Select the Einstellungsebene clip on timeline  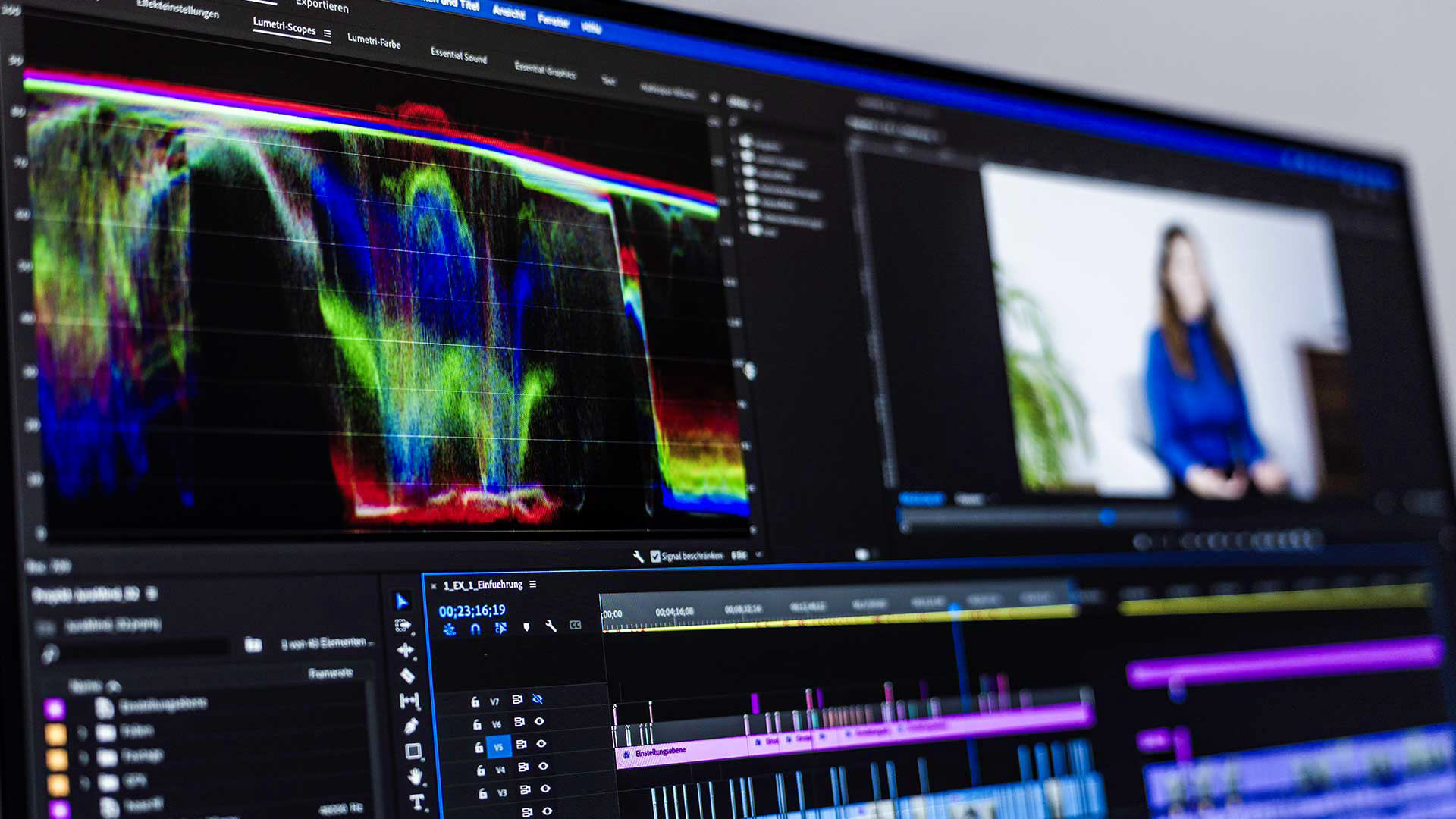tap(682, 752)
